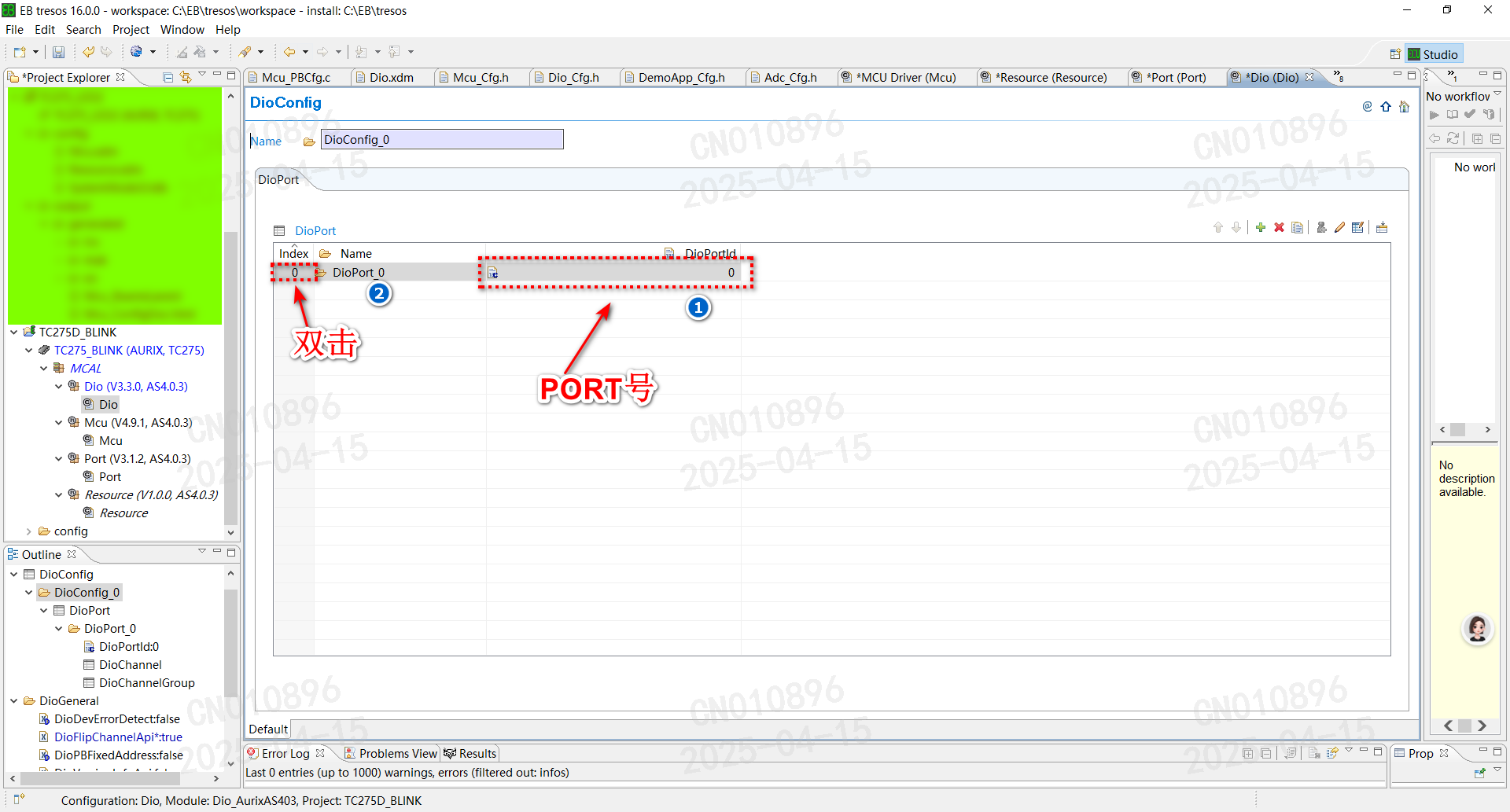Open the Project menu
This screenshot has width=1510, height=812.
(131, 30)
